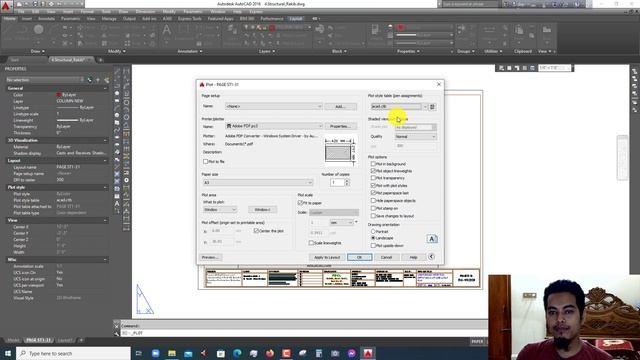
Task: Click the Camera app taskbar icon
Action: point(335,353)
